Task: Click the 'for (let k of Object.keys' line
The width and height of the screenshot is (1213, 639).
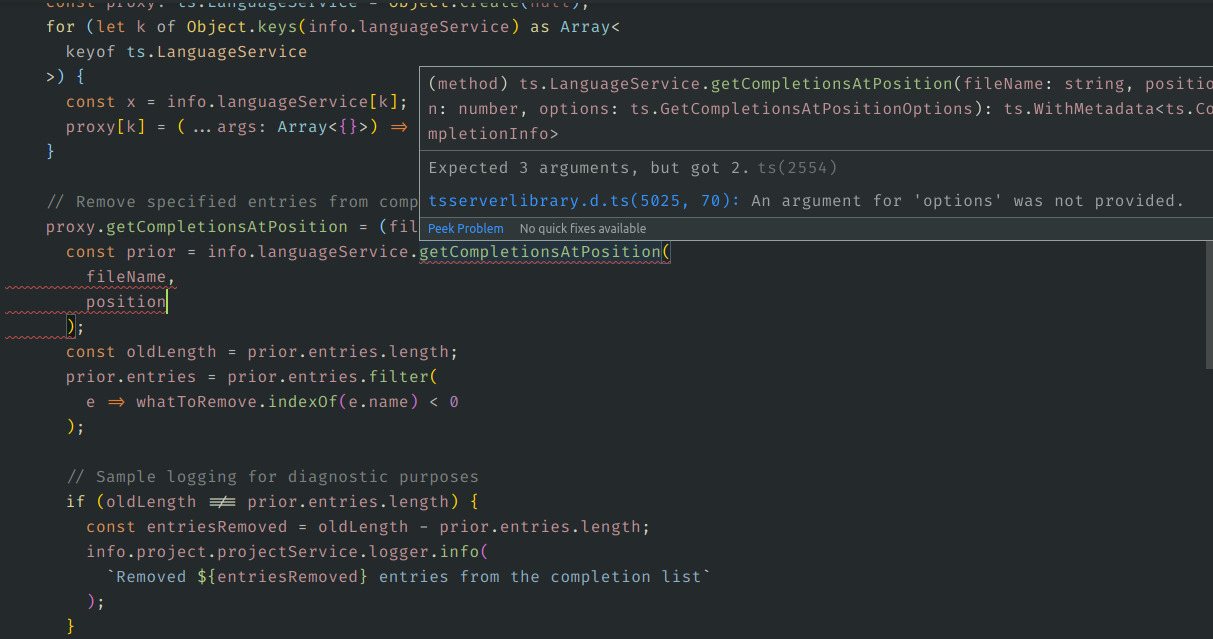Action: [x=333, y=27]
